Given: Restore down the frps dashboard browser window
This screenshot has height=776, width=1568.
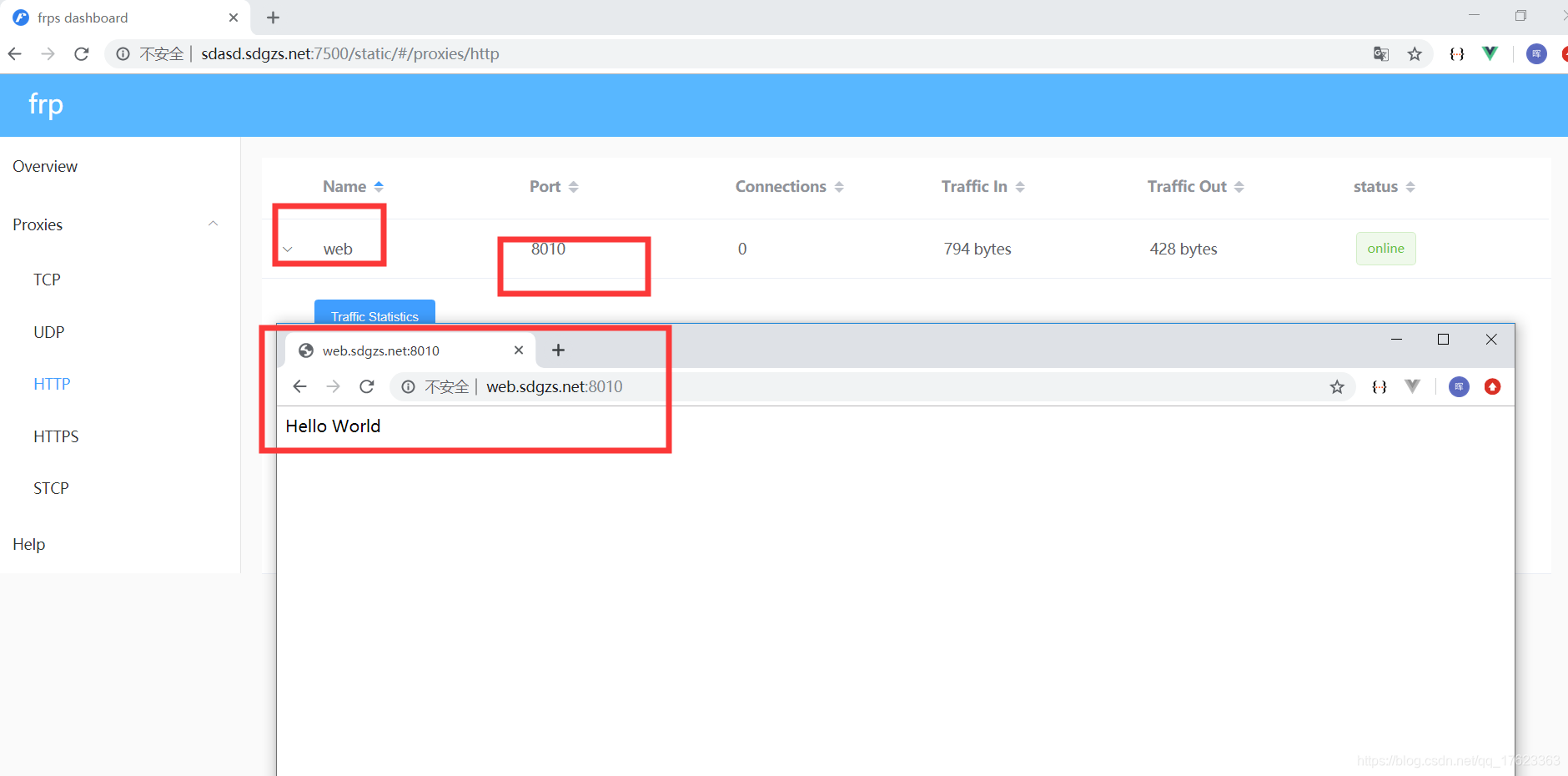Looking at the screenshot, I should coord(1520,15).
